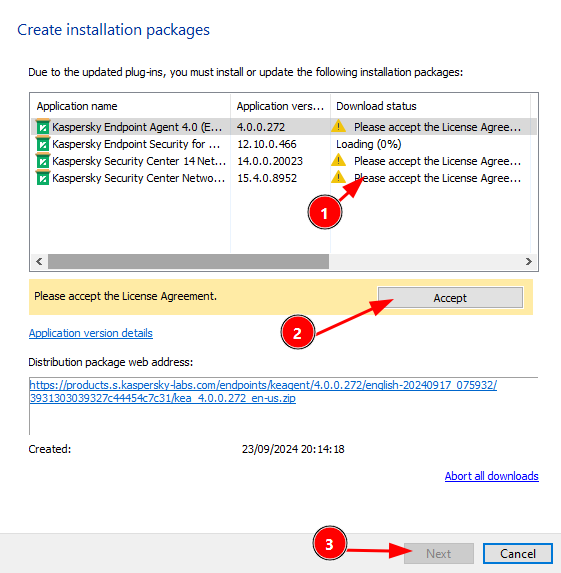Image resolution: width=561 pixels, height=573 pixels.
Task: Click the Abort all downloads link
Action: tap(491, 476)
